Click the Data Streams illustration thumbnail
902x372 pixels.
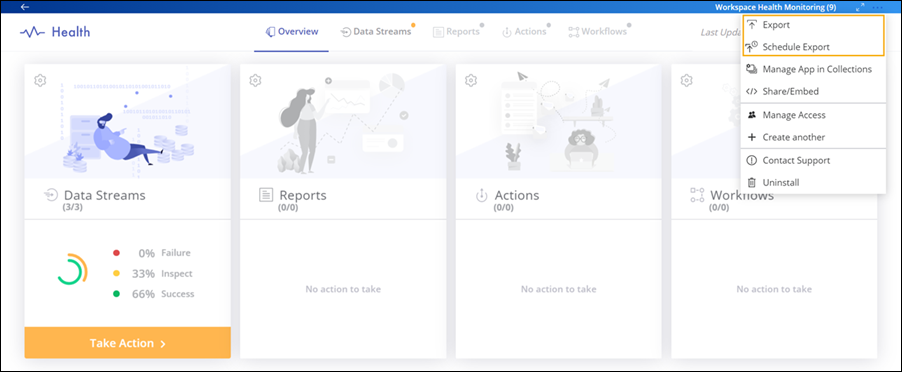coord(128,121)
